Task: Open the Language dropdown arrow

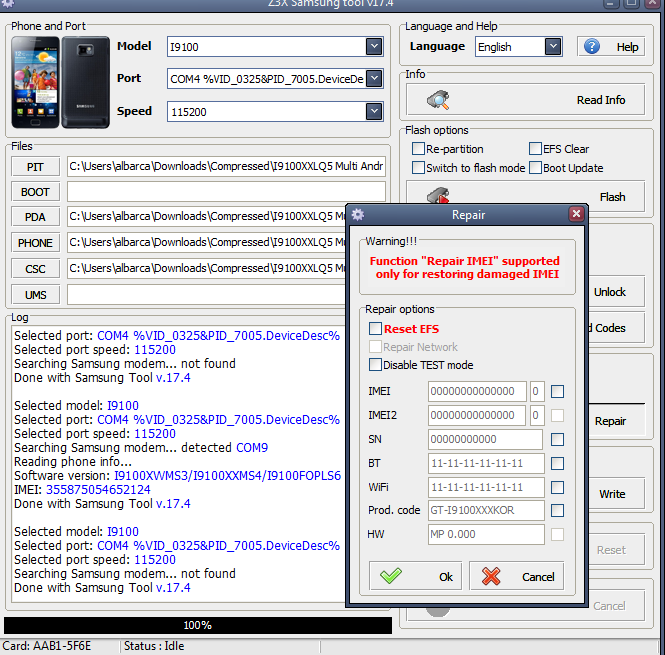Action: coord(553,46)
